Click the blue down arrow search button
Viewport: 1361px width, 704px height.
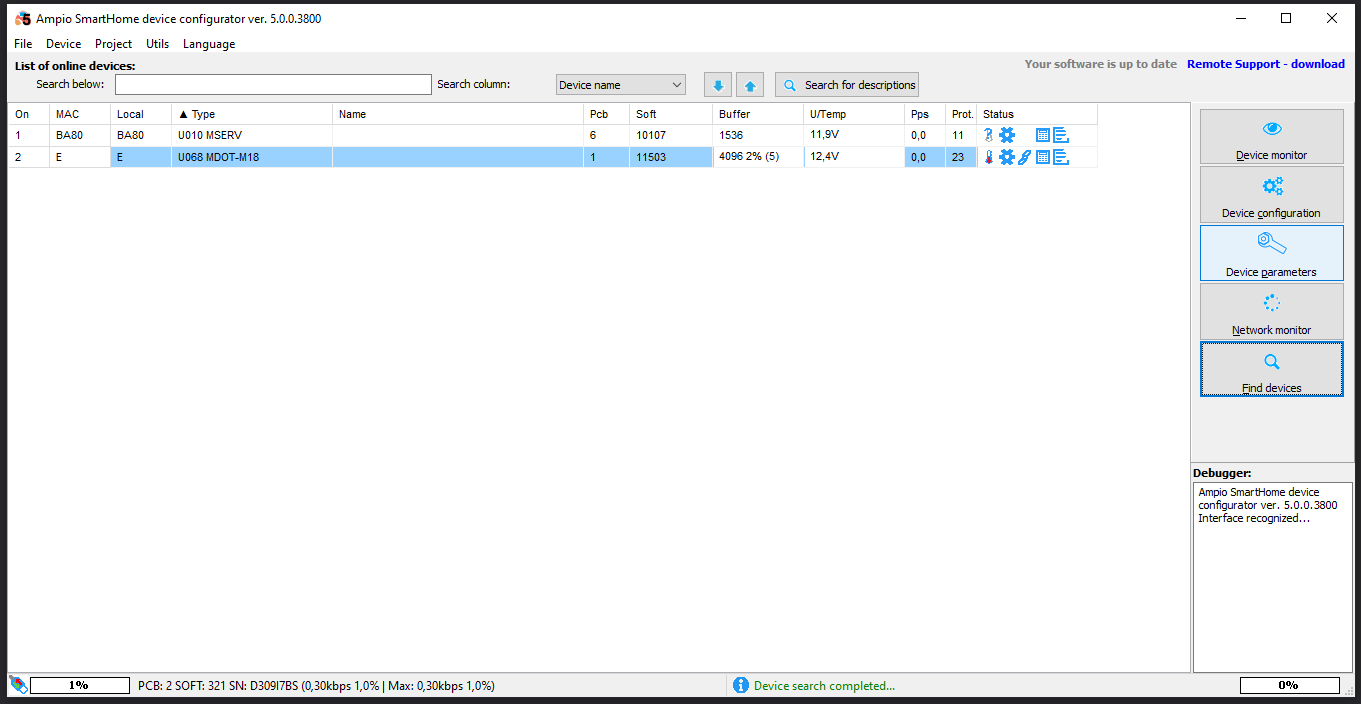pyautogui.click(x=718, y=85)
